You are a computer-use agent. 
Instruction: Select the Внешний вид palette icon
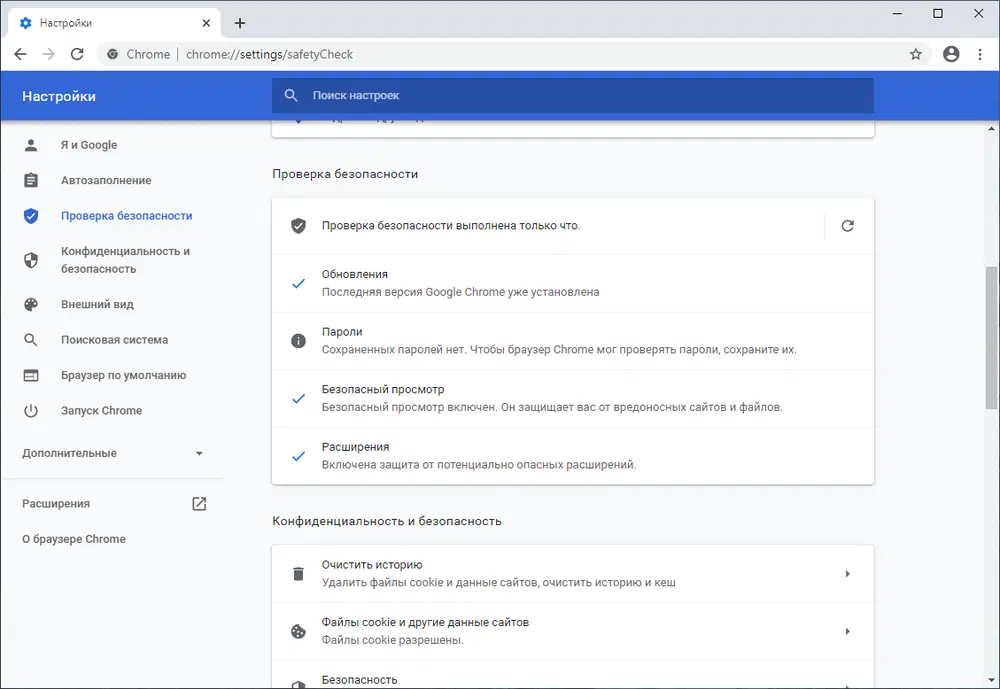point(28,304)
